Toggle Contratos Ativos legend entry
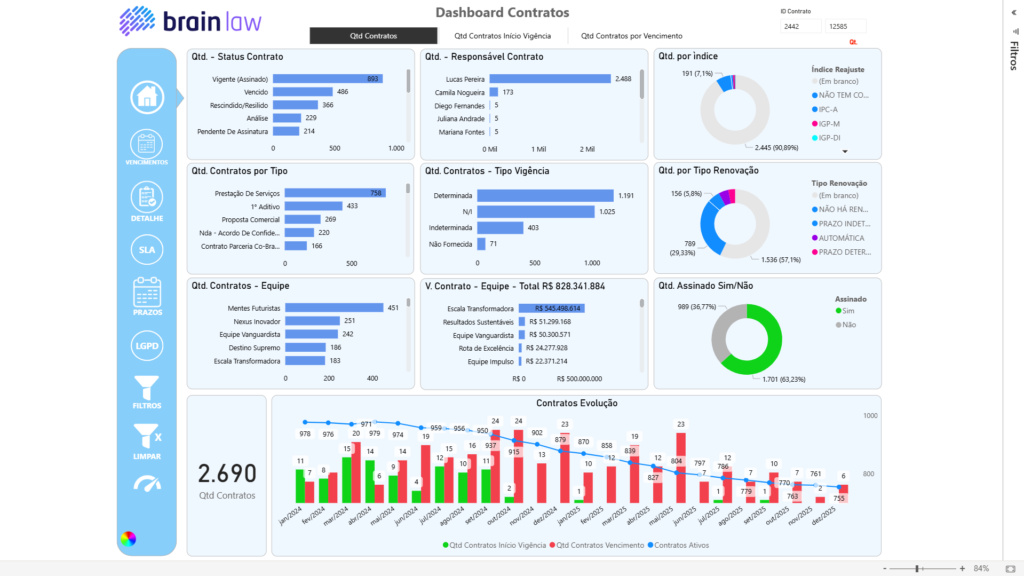Screen dimensions: 1024x576 pos(678,545)
